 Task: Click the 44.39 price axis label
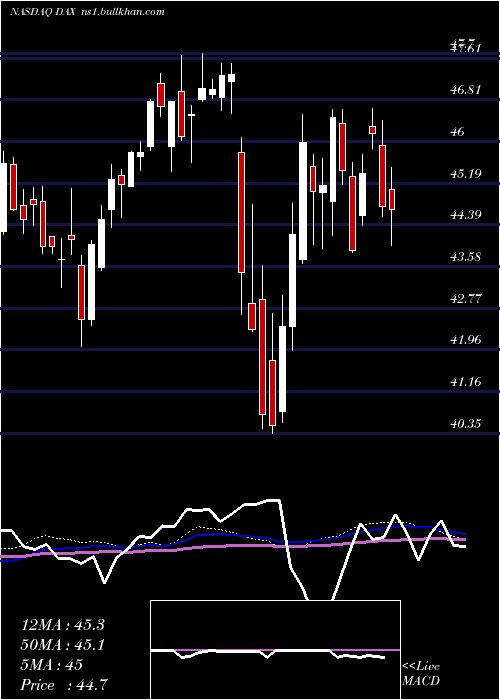coord(466,215)
